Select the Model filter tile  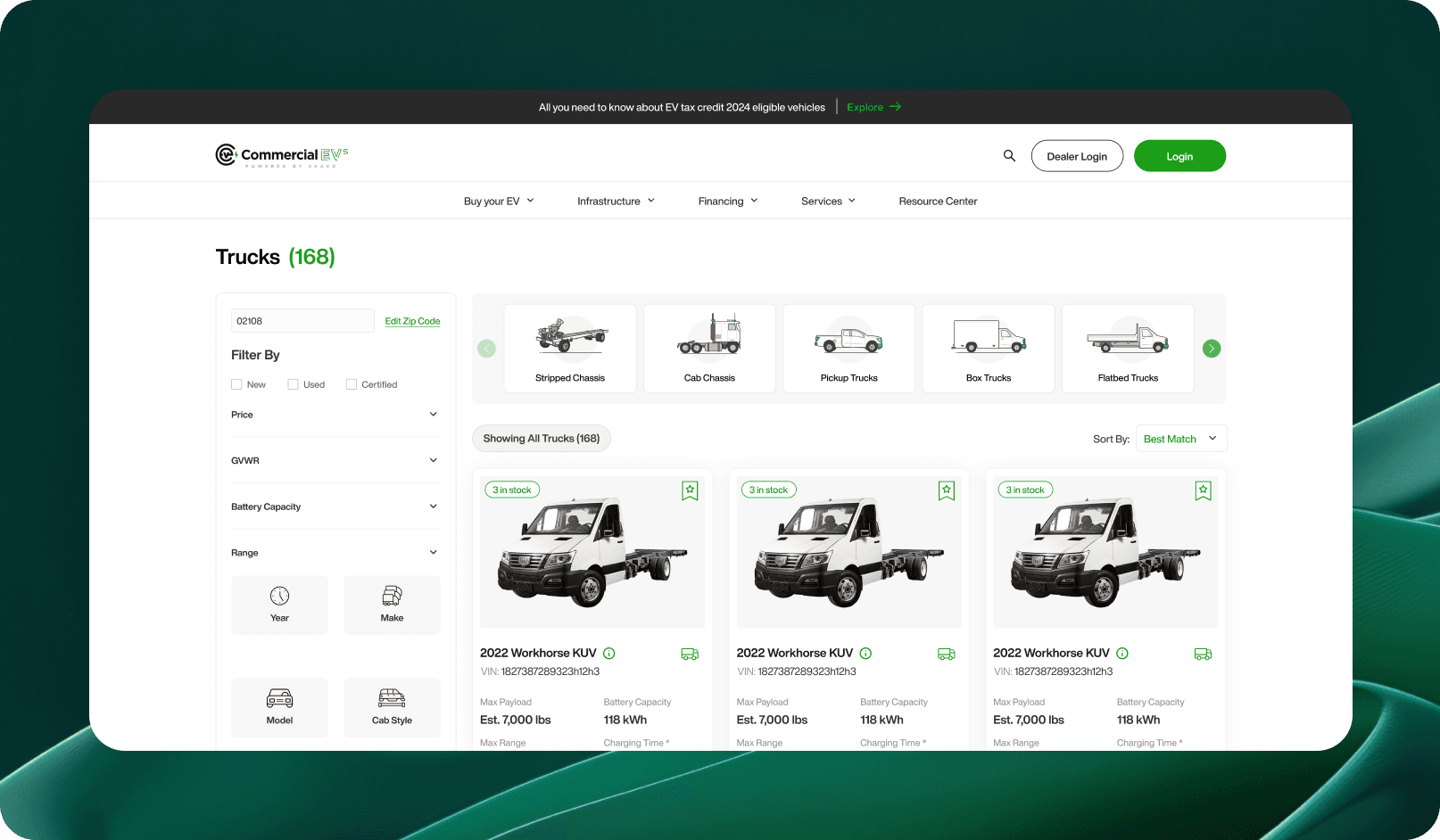click(279, 707)
